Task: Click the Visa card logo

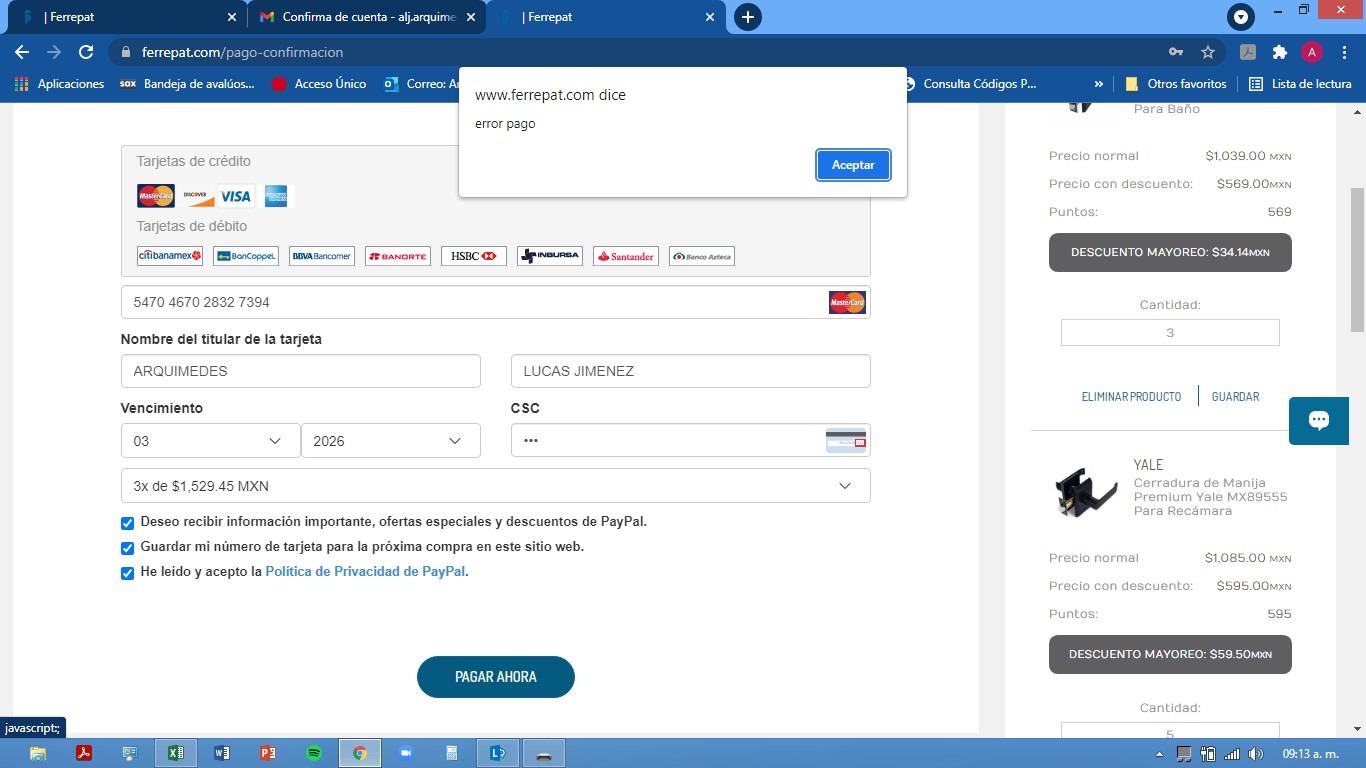Action: [236, 196]
